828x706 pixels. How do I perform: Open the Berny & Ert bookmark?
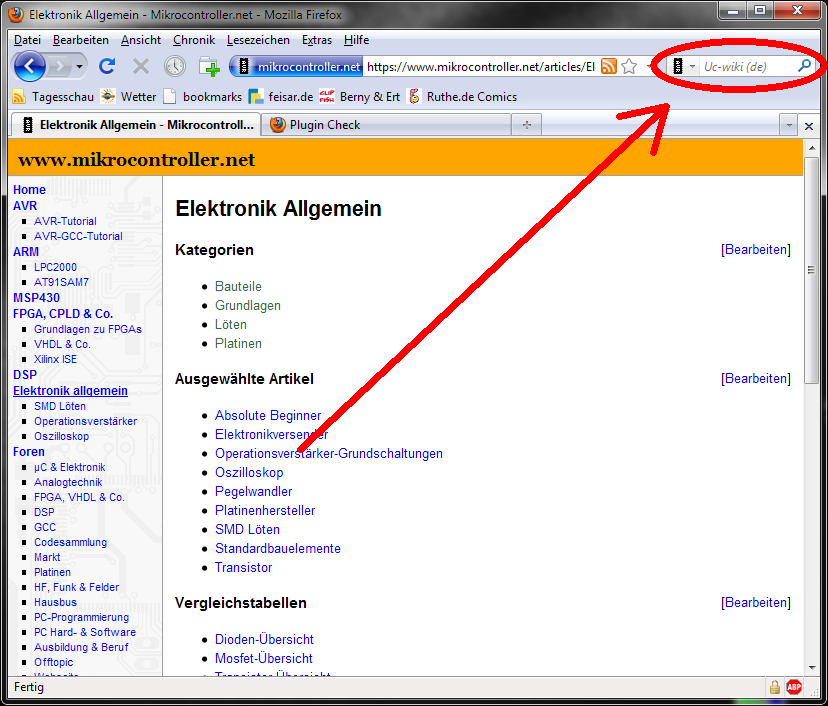click(360, 97)
